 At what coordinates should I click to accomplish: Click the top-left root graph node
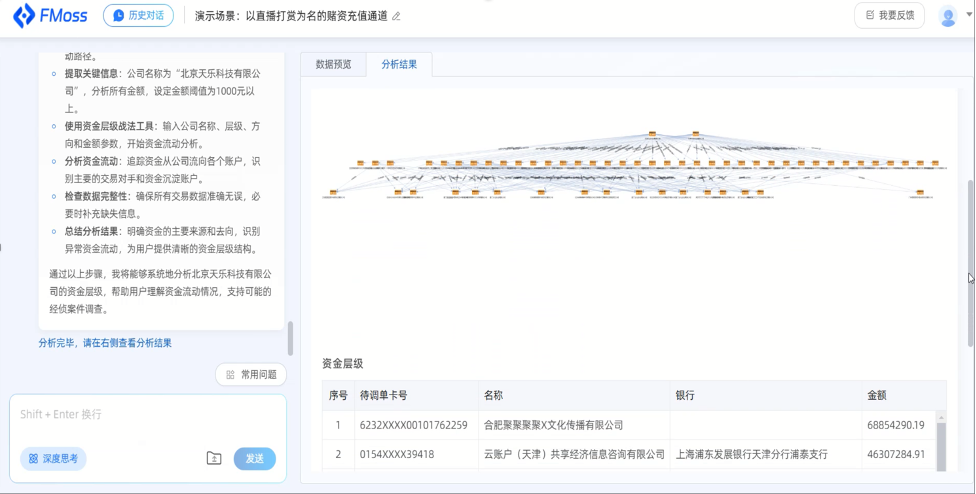pos(652,134)
